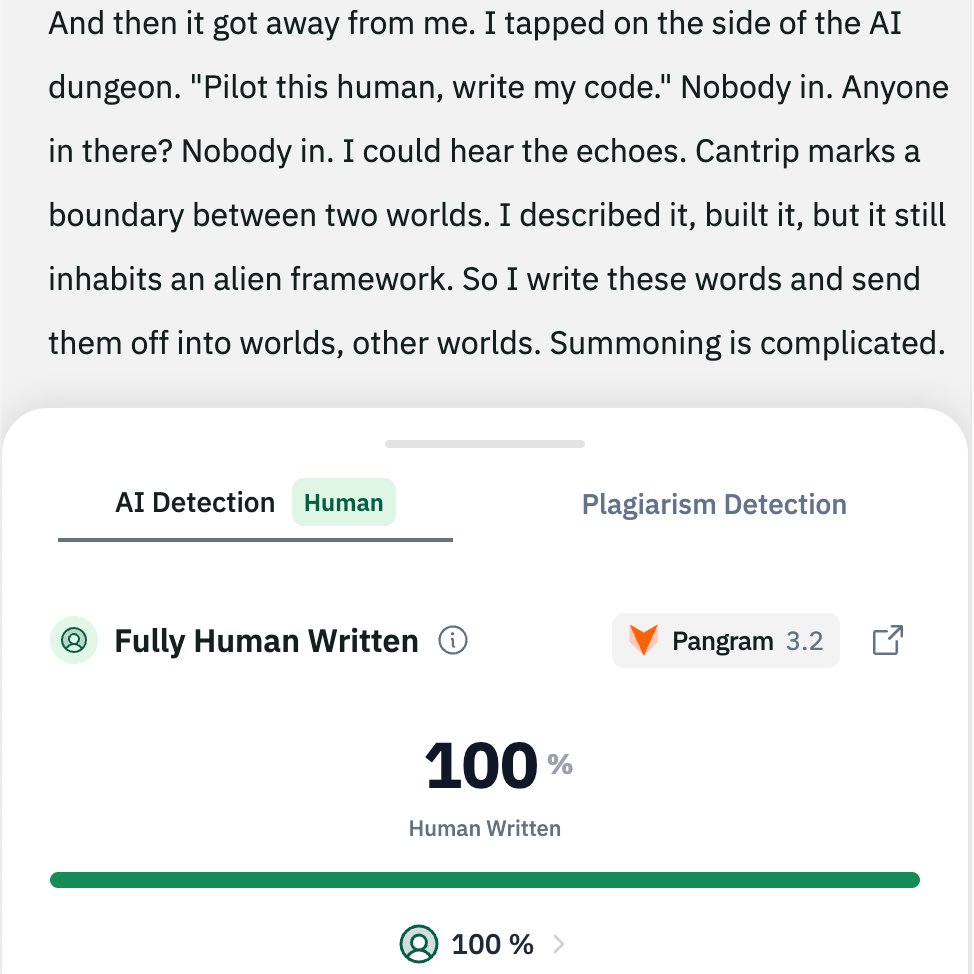Image resolution: width=974 pixels, height=974 pixels.
Task: Click the green person avatar beside Fully Human Written
Action: coord(74,640)
